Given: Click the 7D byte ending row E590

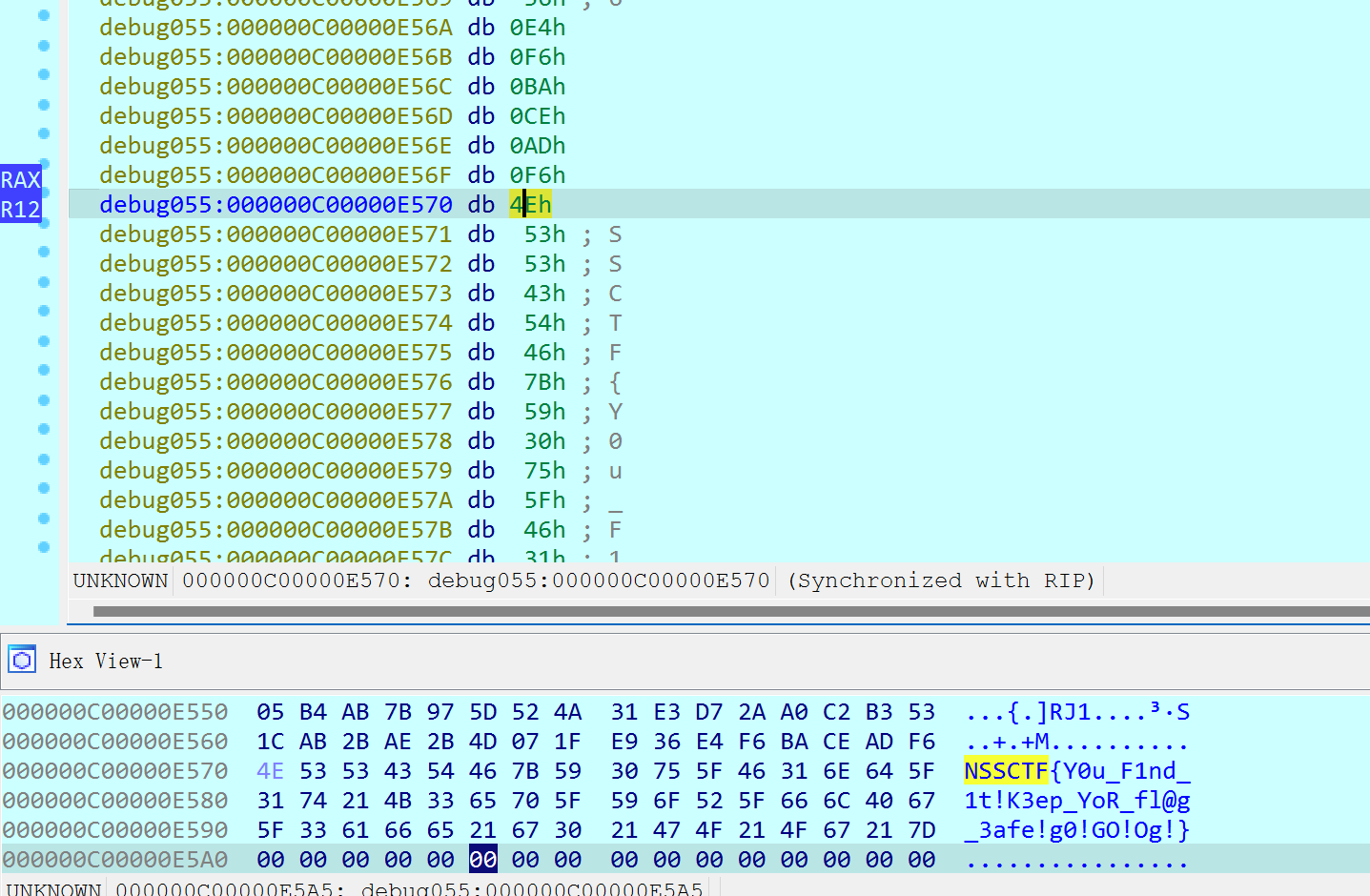Looking at the screenshot, I should coord(921,829).
